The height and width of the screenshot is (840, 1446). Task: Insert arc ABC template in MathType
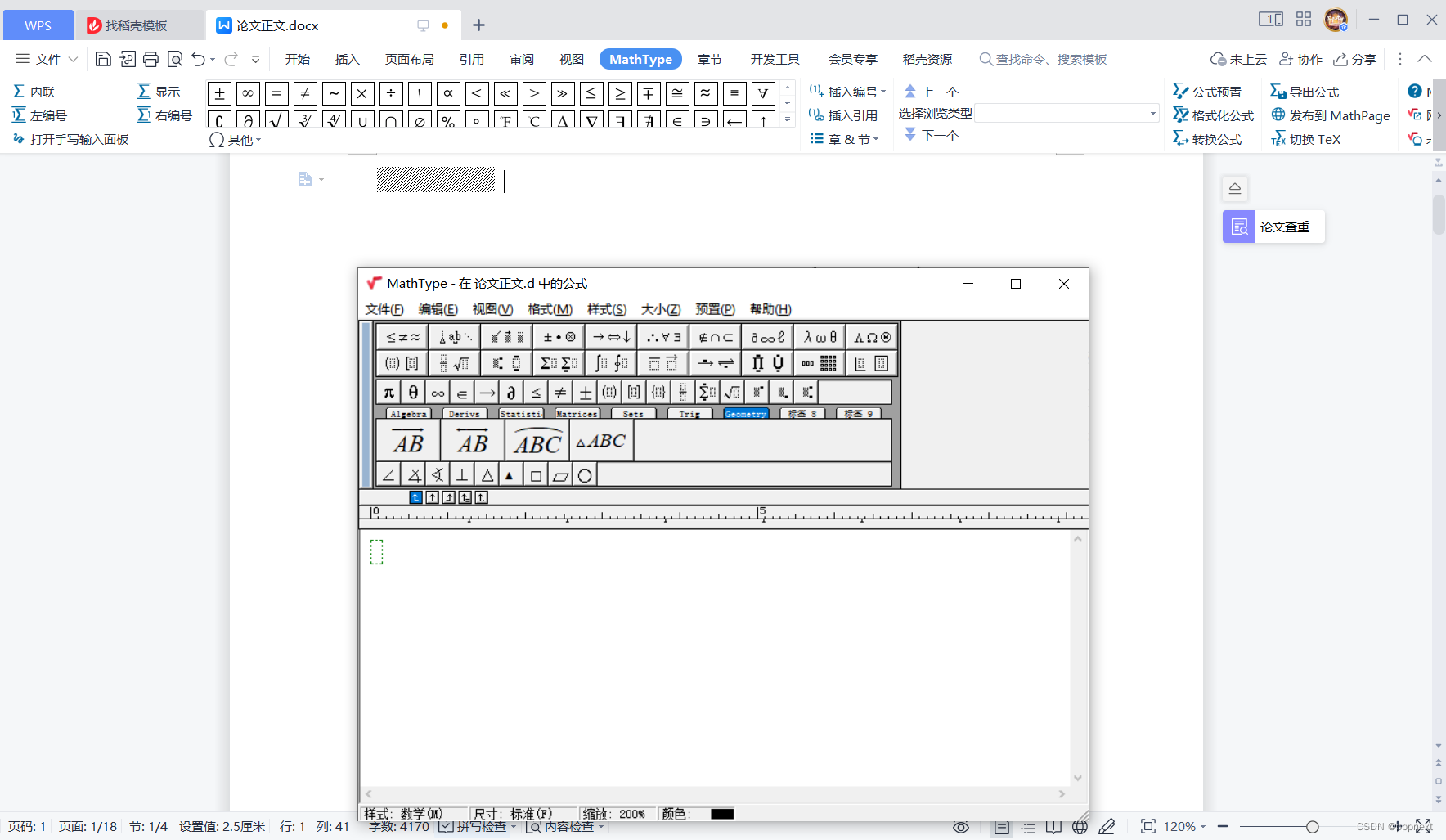pyautogui.click(x=537, y=441)
